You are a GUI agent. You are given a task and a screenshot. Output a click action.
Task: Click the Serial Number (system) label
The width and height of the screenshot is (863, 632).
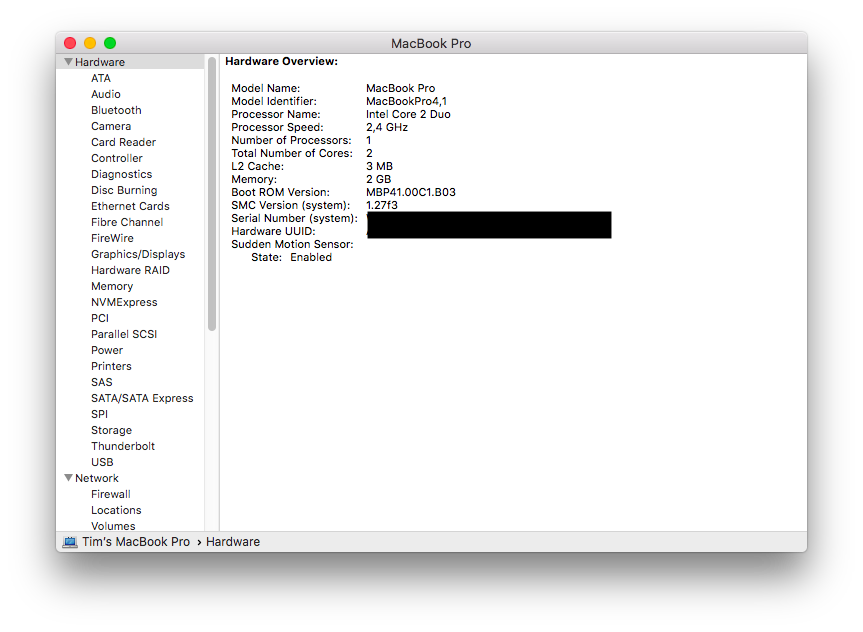pyautogui.click(x=294, y=218)
